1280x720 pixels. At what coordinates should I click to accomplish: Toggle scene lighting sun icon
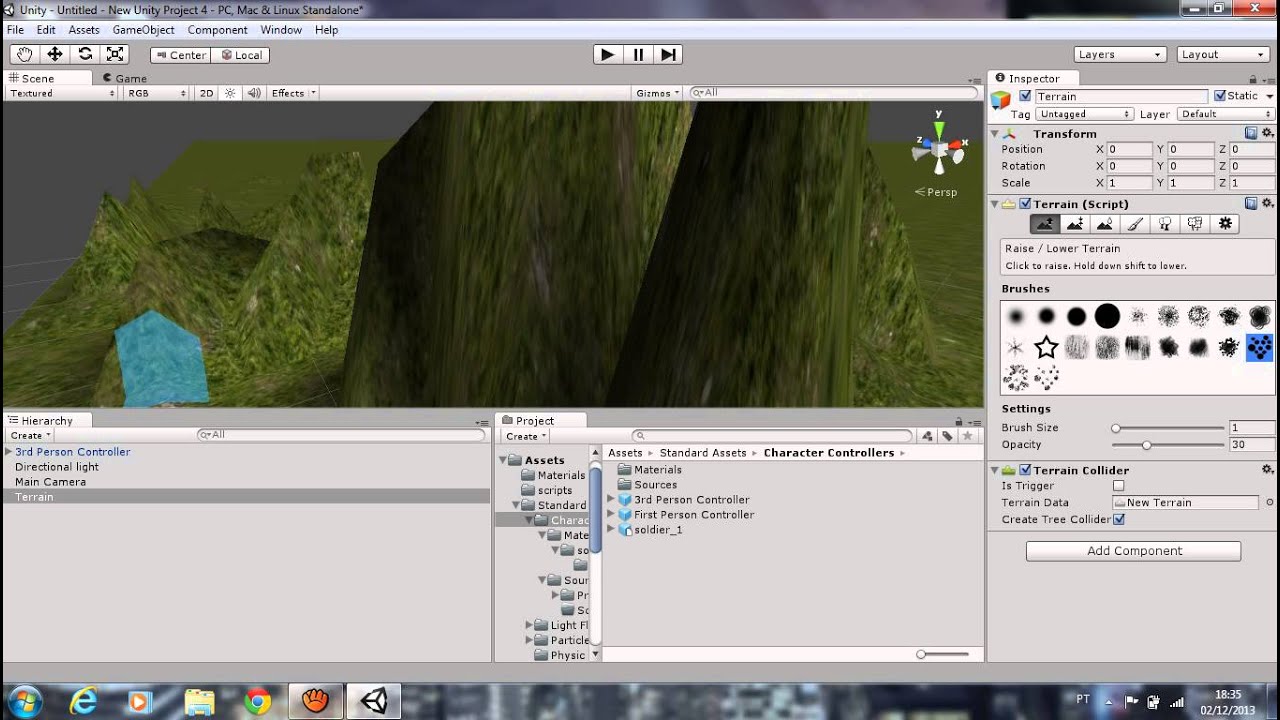230,93
